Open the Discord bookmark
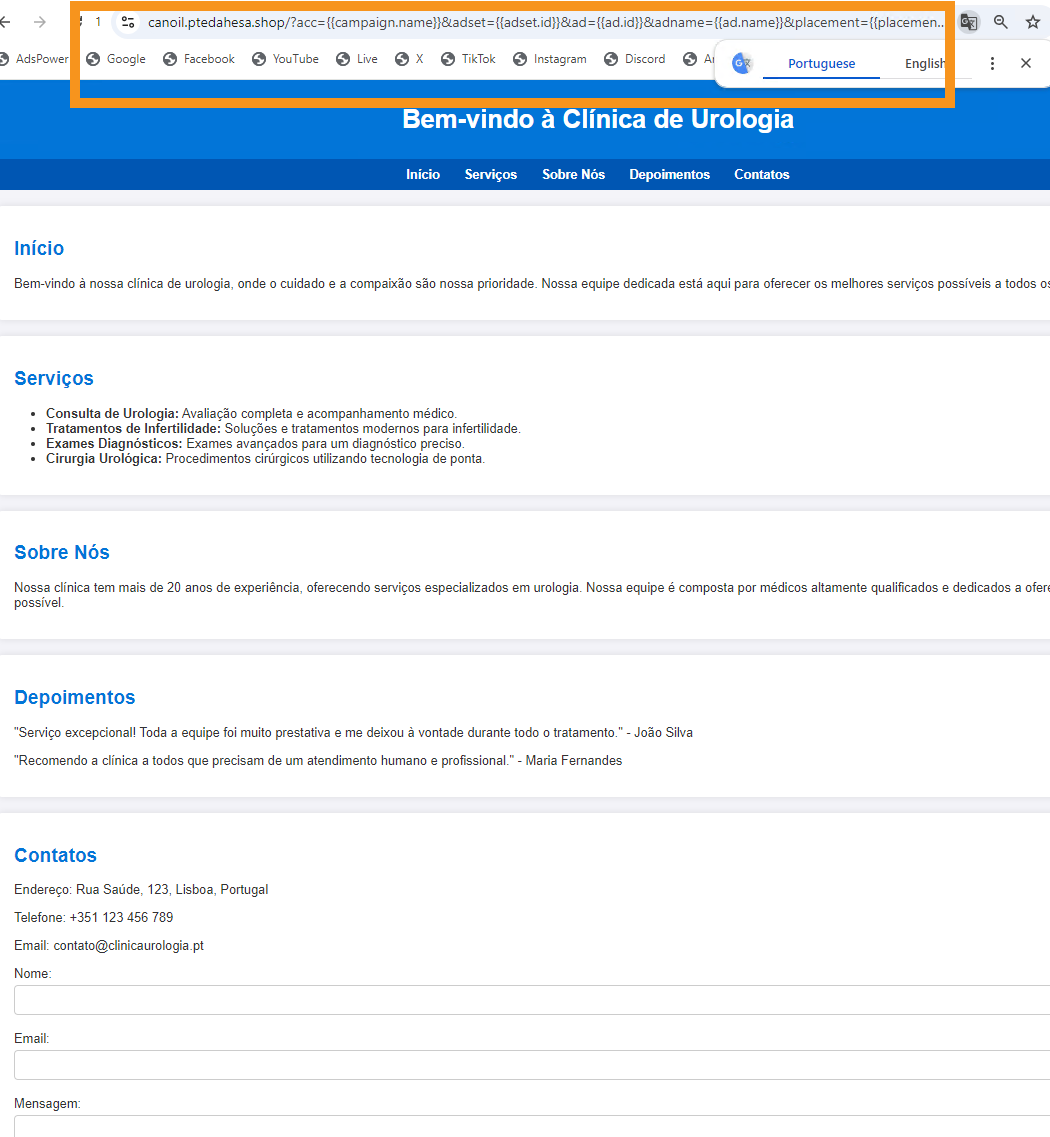Image resolution: width=1050 pixels, height=1137 pixels. (634, 59)
